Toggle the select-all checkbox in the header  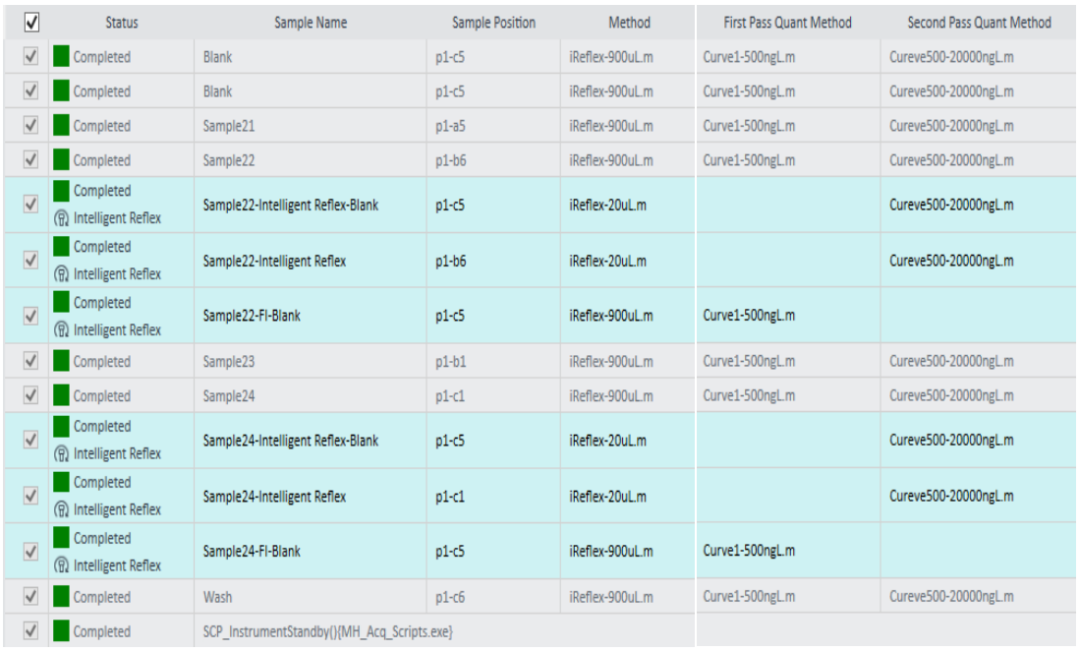[31, 23]
